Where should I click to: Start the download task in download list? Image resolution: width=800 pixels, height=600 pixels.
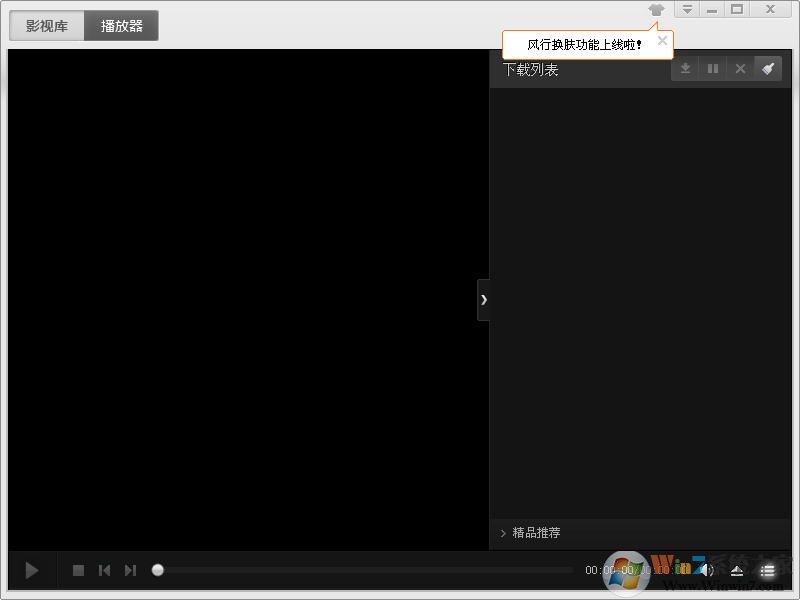[685, 69]
